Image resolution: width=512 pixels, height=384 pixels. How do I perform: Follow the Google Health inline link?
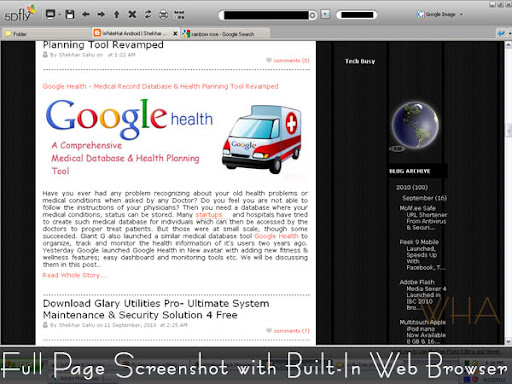tap(276, 236)
